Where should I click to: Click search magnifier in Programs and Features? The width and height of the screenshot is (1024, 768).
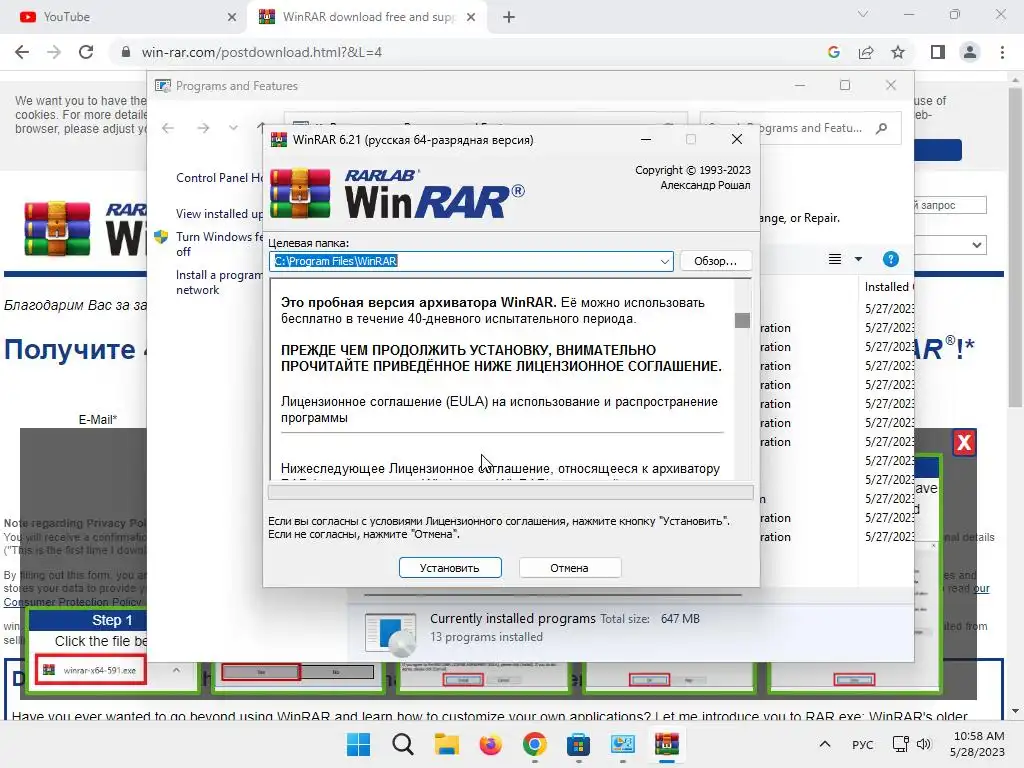pyautogui.click(x=882, y=128)
